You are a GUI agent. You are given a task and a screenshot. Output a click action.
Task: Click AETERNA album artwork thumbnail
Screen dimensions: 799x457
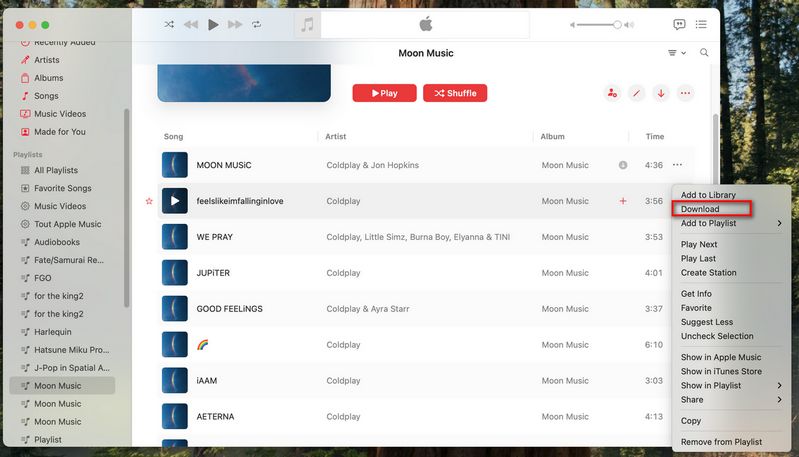175,416
